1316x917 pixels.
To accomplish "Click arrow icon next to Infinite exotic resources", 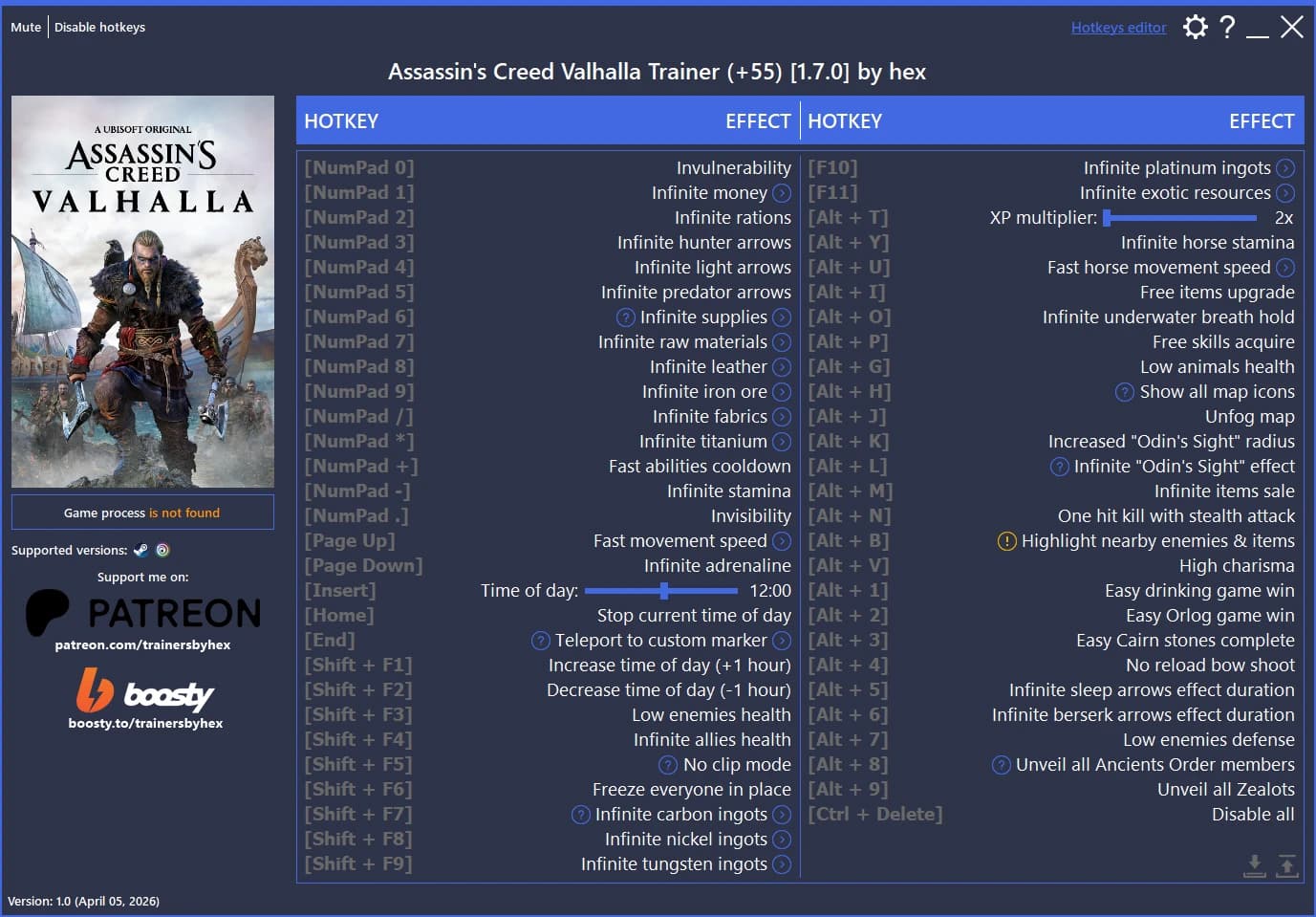I will pos(1285,193).
